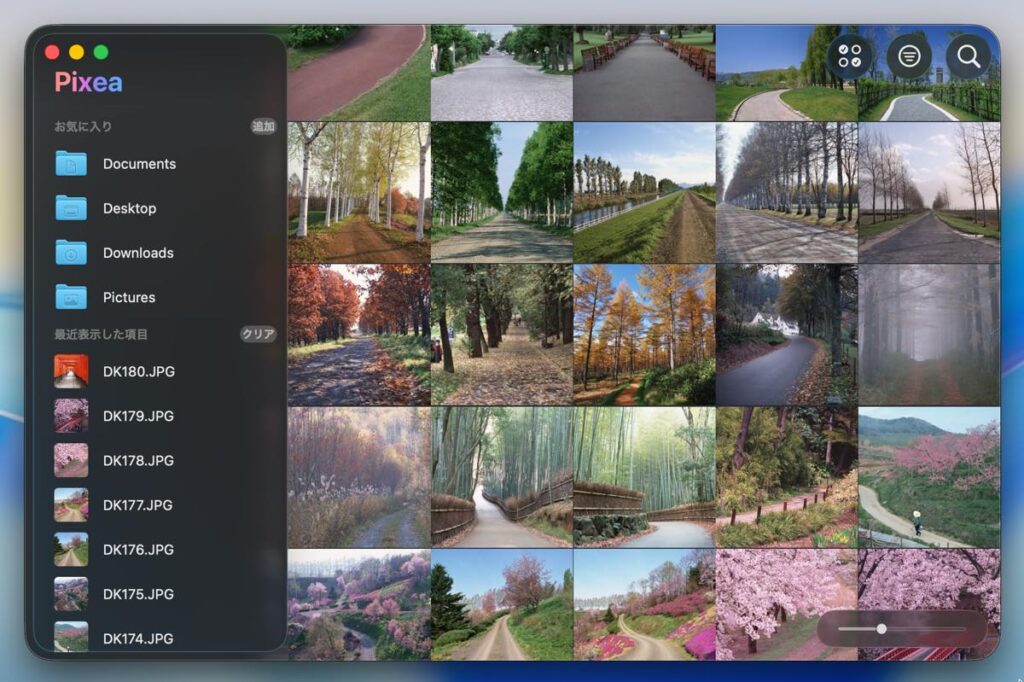The width and height of the screenshot is (1024, 682).
Task: Open DK177.JPG in recent list
Action: 138,505
